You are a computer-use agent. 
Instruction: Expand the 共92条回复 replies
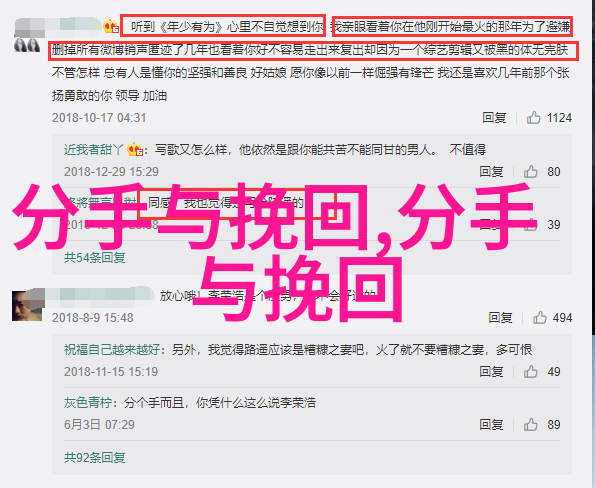(x=94, y=458)
